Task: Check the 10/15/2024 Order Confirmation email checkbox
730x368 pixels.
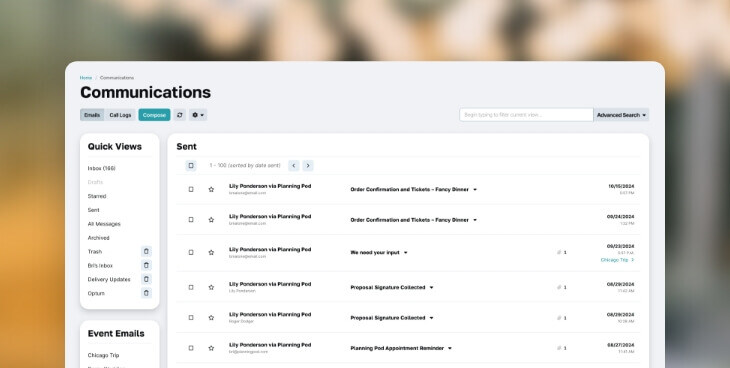Action: [x=191, y=190]
